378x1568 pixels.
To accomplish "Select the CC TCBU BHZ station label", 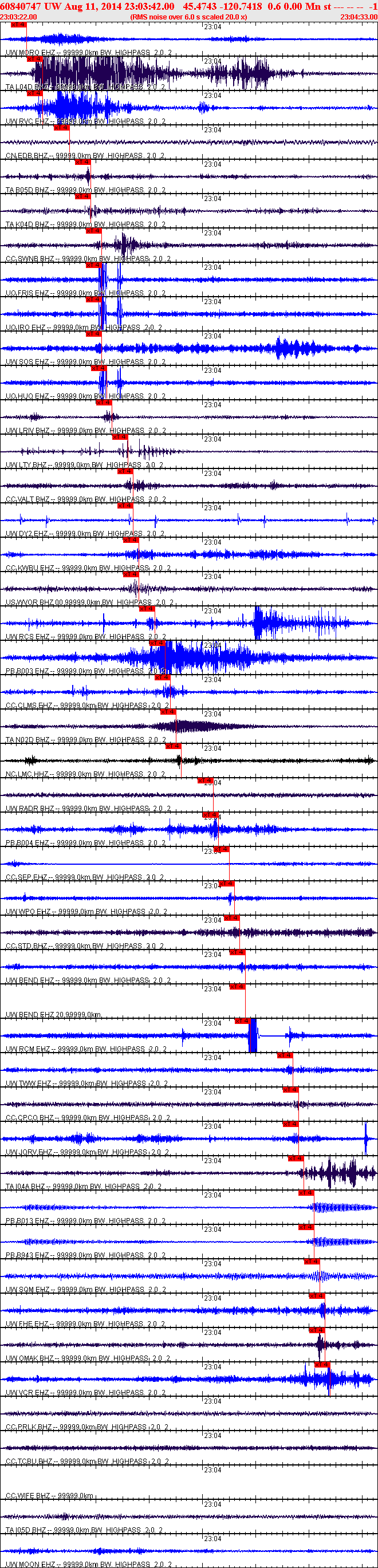I will (87, 1462).
